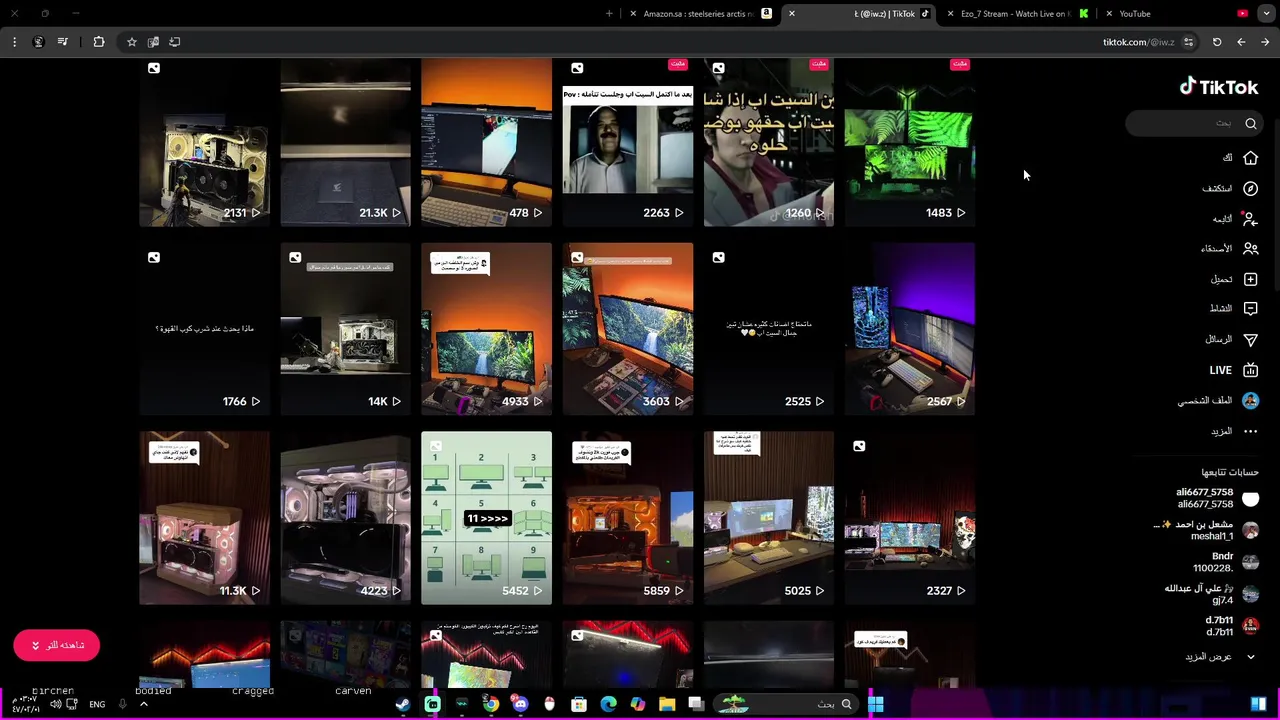This screenshot has height=720, width=1280.
Task: Open followed account ali6677_5758
Action: [x=1218, y=498]
